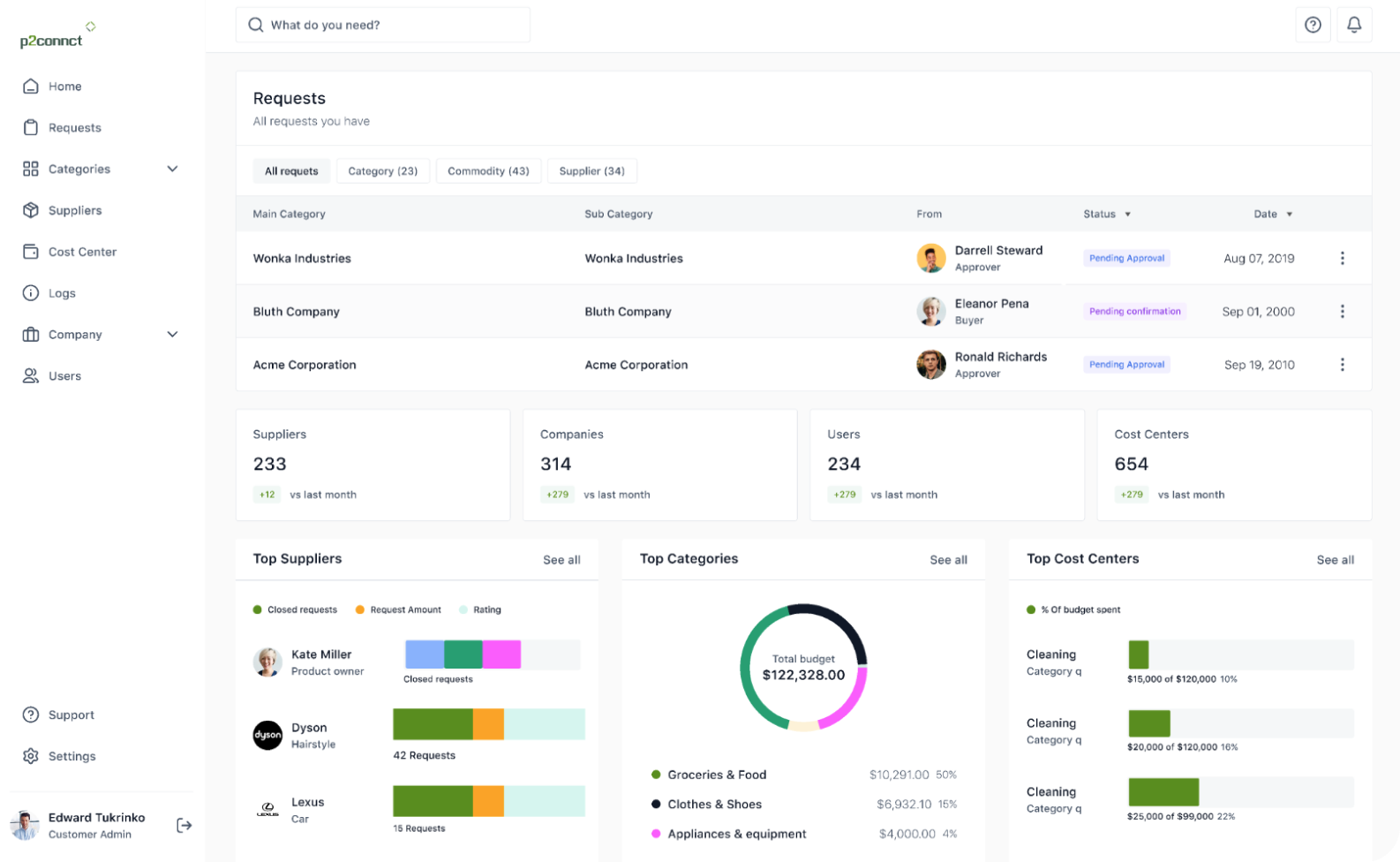Click the p2connct logo

coord(57,35)
